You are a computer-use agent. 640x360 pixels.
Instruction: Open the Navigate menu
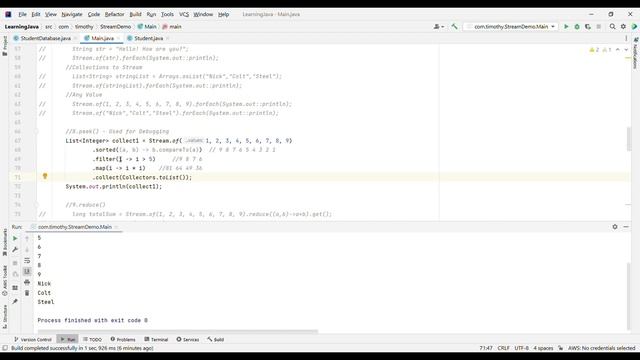pos(72,14)
